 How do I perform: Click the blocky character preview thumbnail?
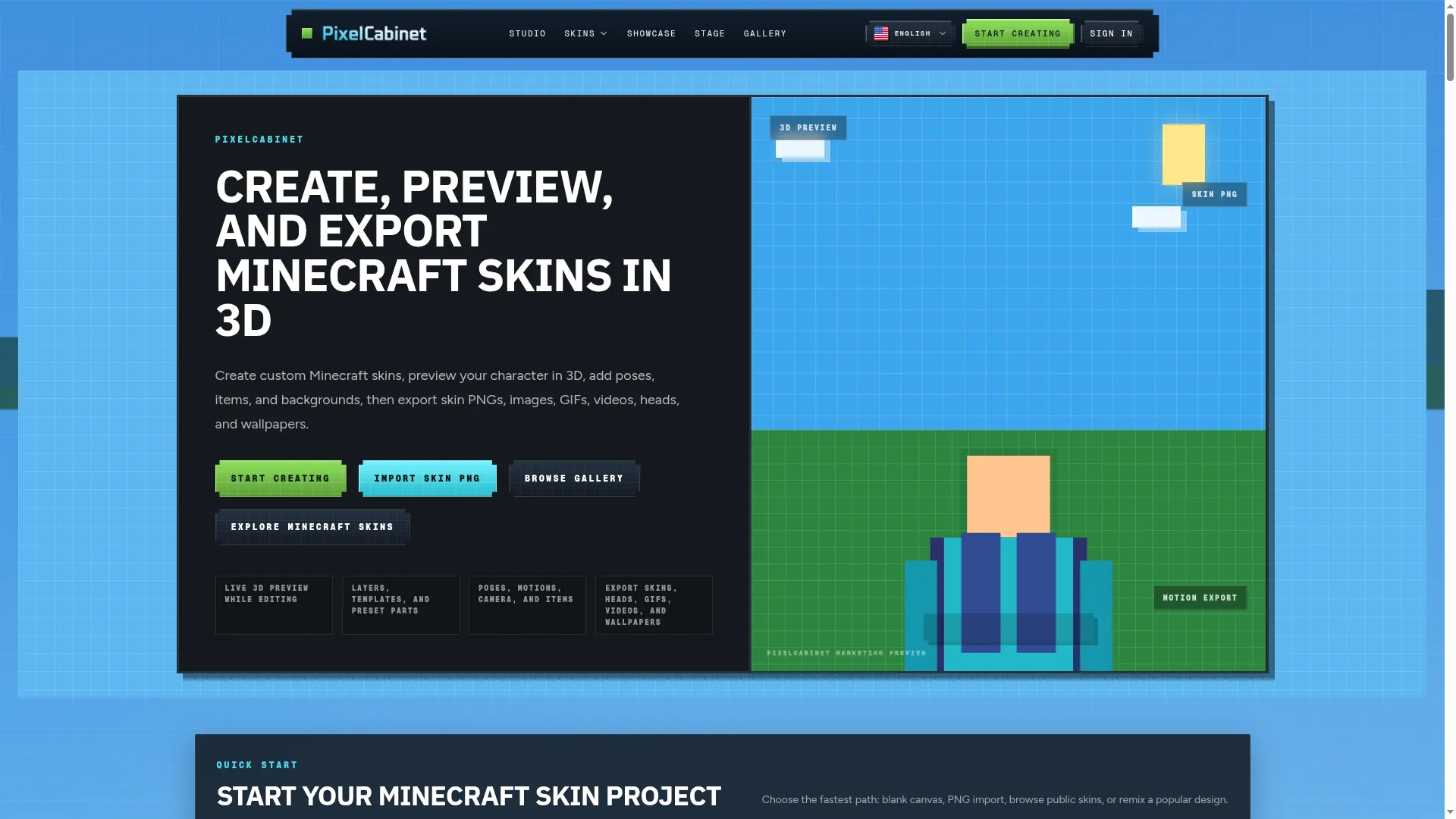tap(1009, 563)
